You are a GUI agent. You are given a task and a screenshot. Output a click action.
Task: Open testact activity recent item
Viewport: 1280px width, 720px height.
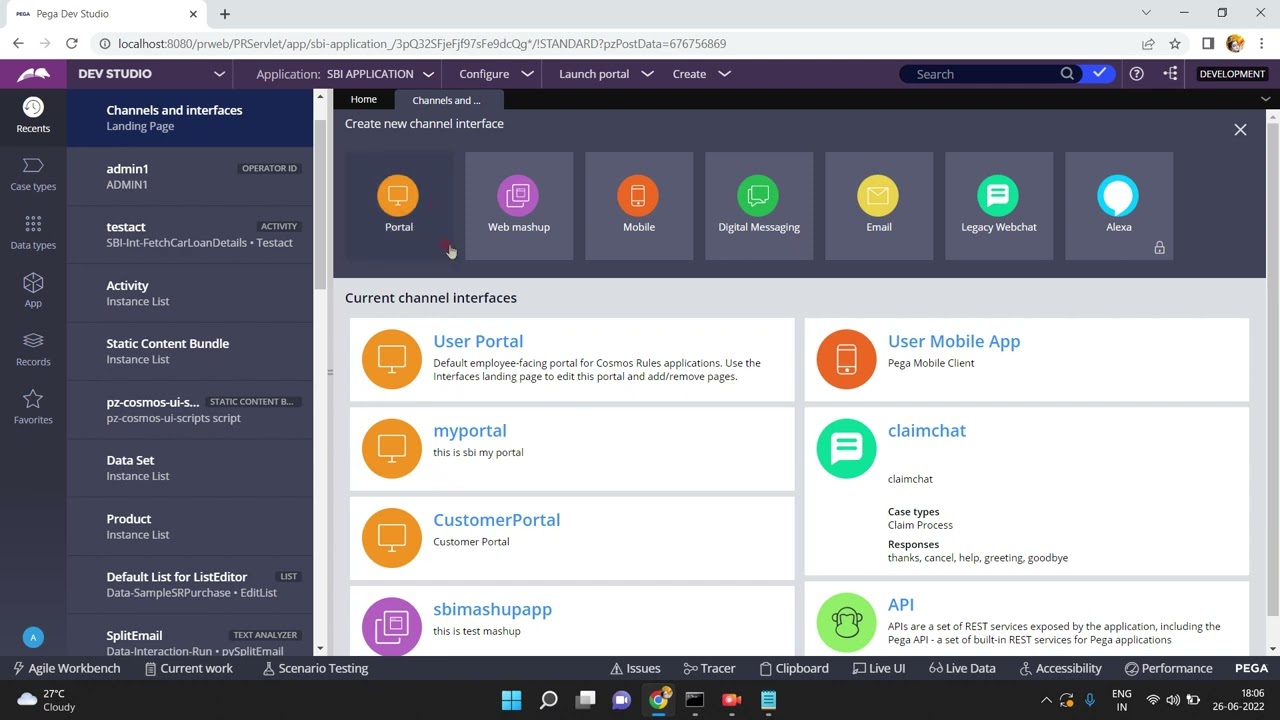pos(190,234)
